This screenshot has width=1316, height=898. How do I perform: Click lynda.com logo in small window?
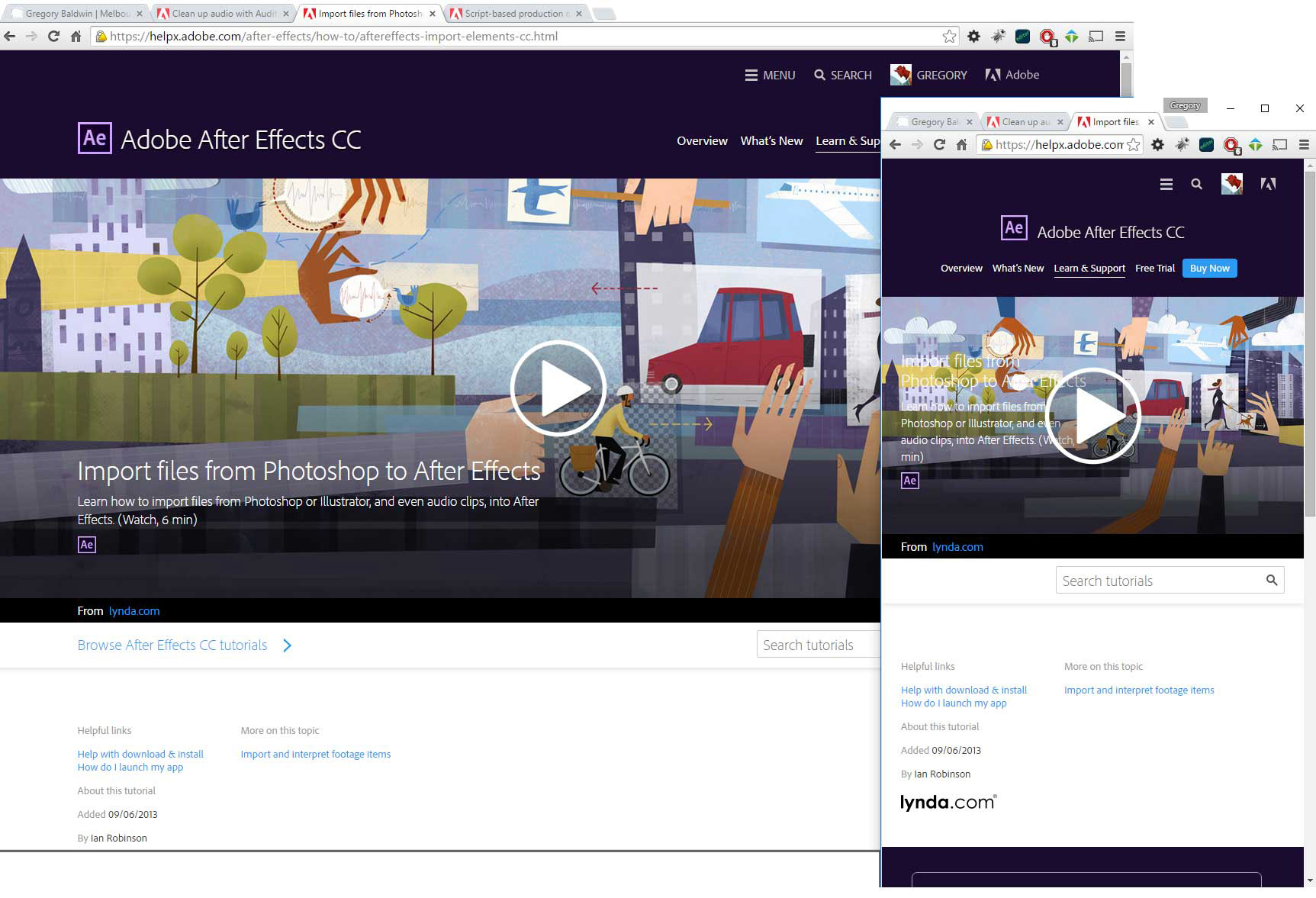click(x=948, y=802)
